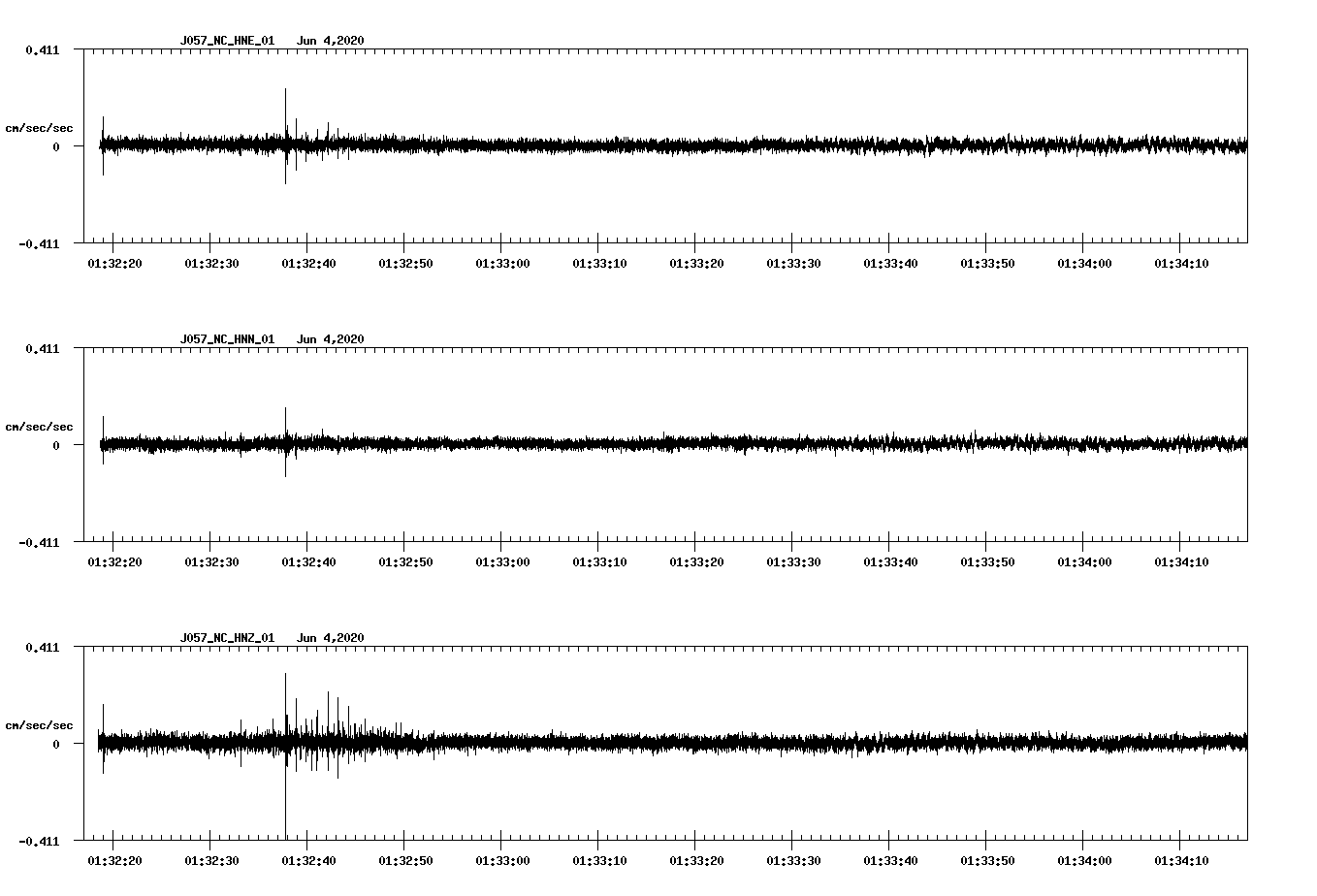
Task: Click the 0.411 upper limit on HNE plot
Action: [x=43, y=50]
